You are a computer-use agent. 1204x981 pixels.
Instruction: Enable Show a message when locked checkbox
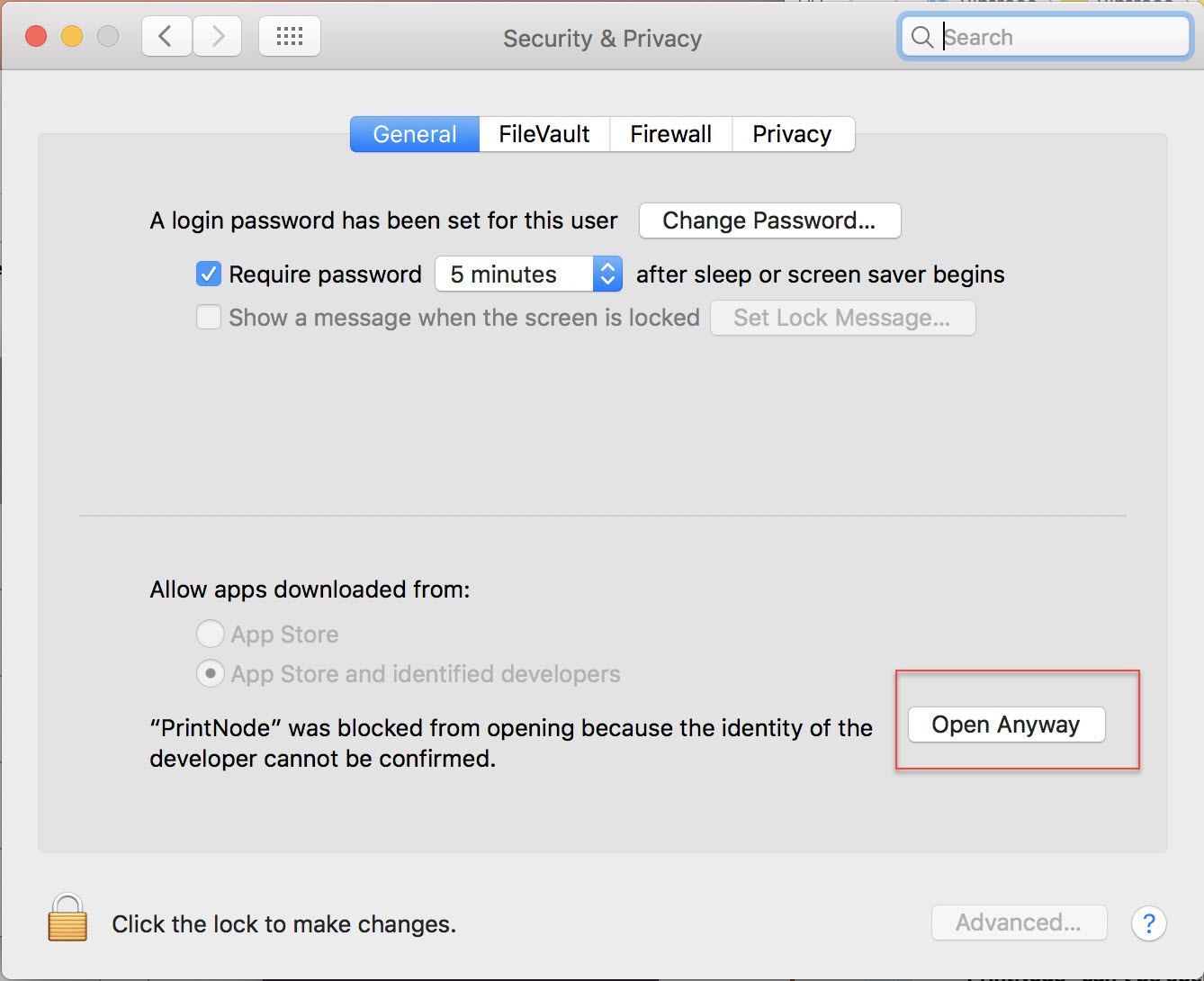(x=209, y=317)
